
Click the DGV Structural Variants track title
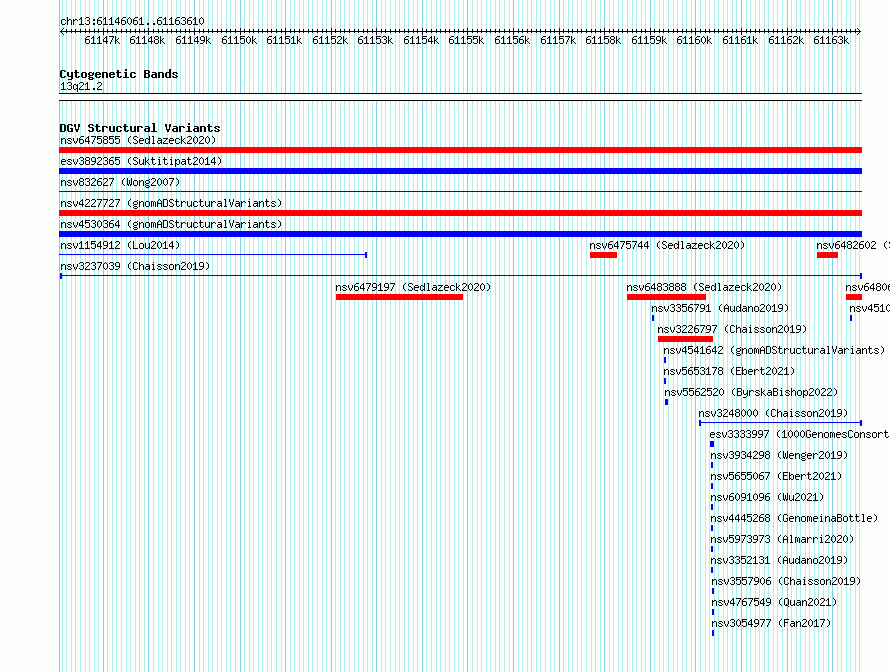[140, 128]
